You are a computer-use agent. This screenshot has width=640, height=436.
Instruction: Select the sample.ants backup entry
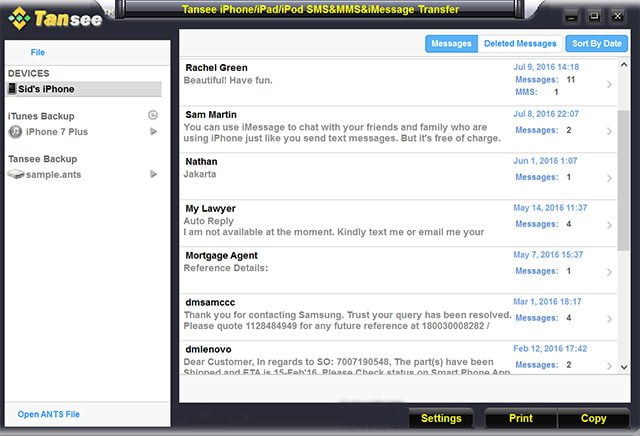point(53,175)
